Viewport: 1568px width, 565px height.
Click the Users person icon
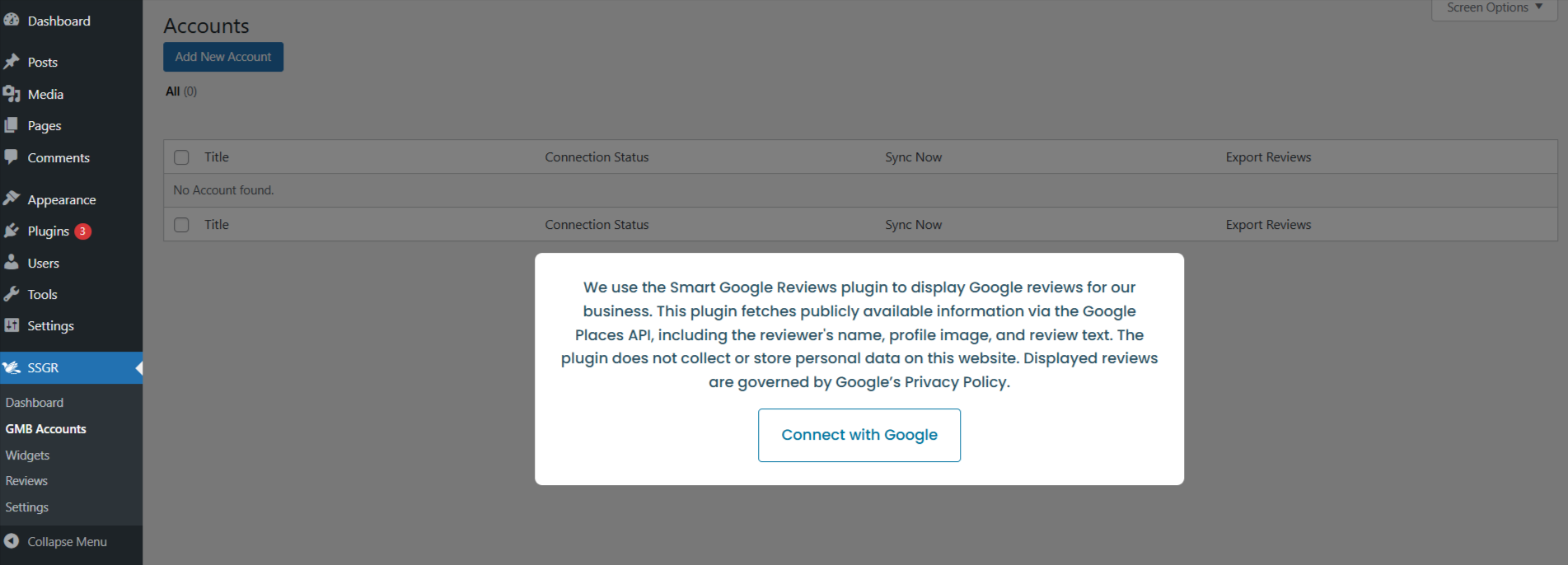click(12, 263)
